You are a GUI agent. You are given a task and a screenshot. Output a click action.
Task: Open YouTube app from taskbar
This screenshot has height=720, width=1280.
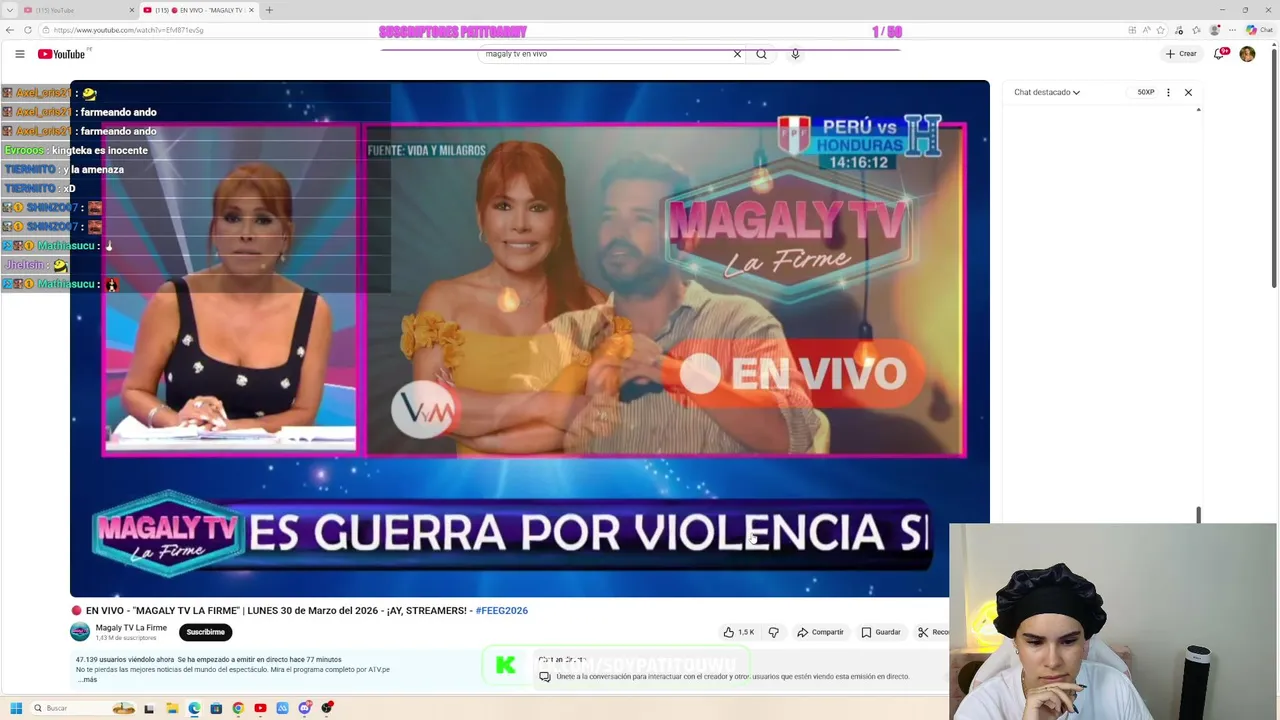260,708
